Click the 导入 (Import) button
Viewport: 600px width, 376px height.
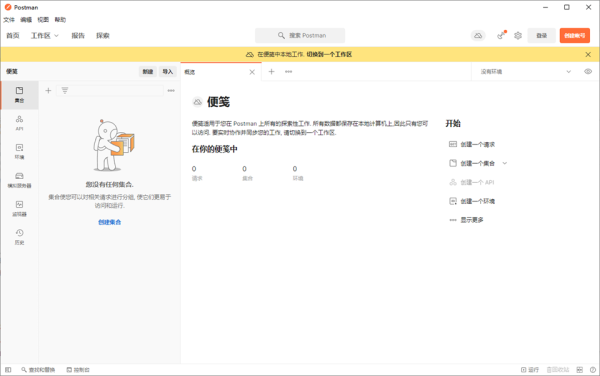coord(168,72)
